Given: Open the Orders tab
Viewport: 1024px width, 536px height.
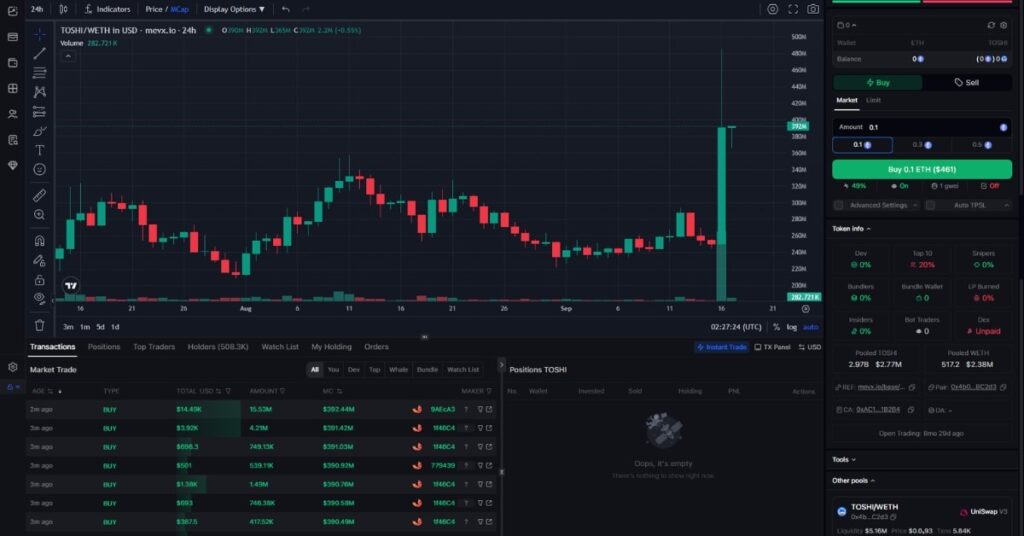Looking at the screenshot, I should tap(376, 347).
